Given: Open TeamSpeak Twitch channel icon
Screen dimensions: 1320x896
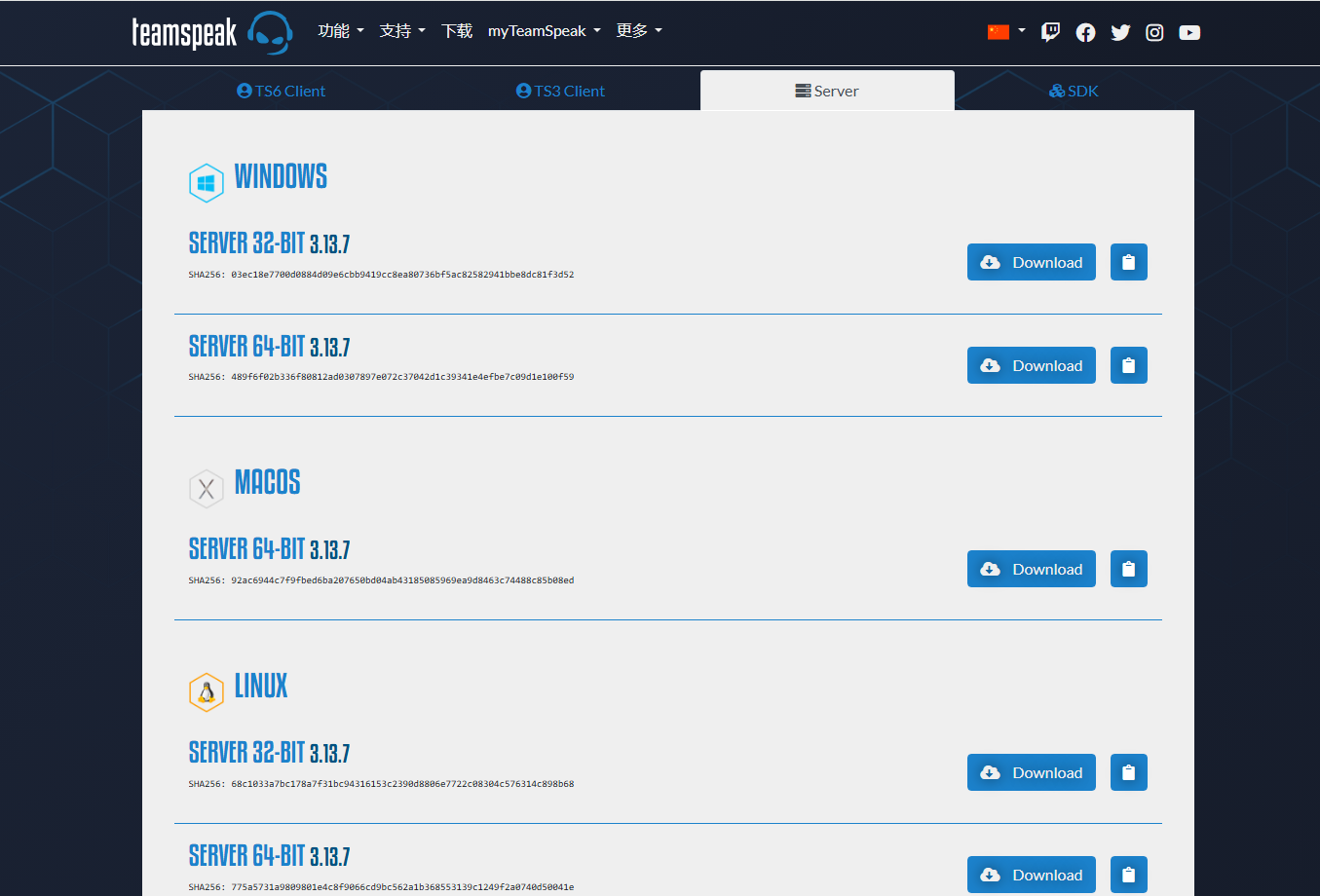Looking at the screenshot, I should point(1050,32).
